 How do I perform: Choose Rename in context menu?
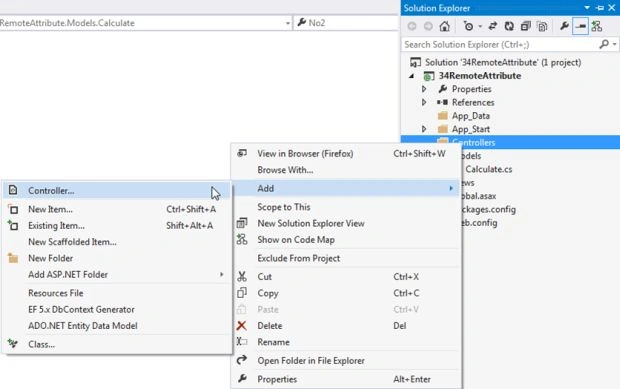(346, 342)
